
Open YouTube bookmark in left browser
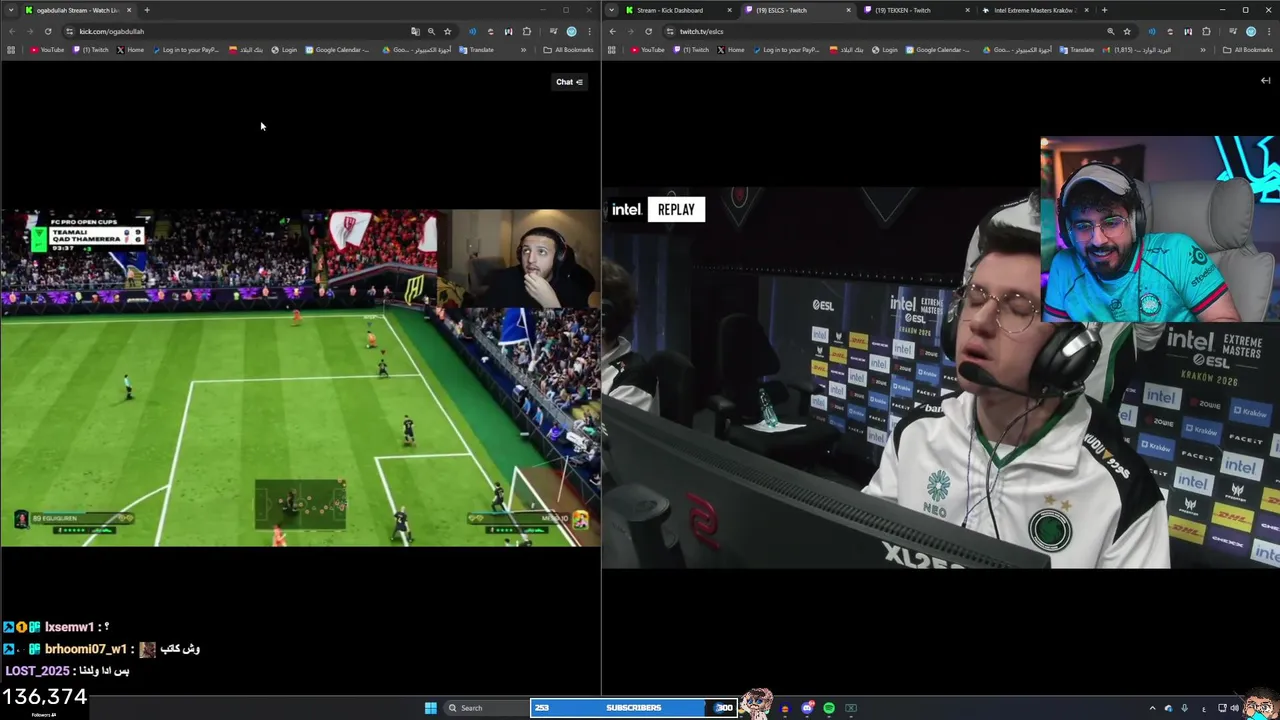(x=47, y=50)
